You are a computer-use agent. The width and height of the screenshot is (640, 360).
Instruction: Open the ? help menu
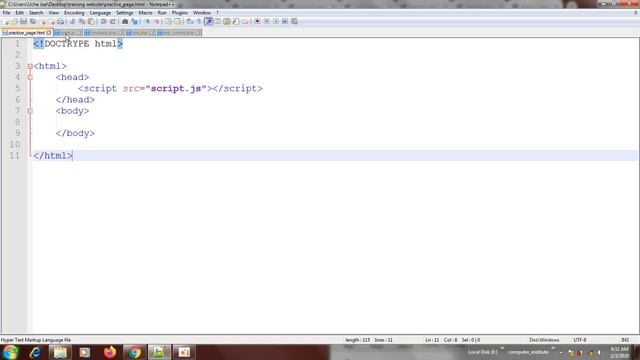click(217, 13)
